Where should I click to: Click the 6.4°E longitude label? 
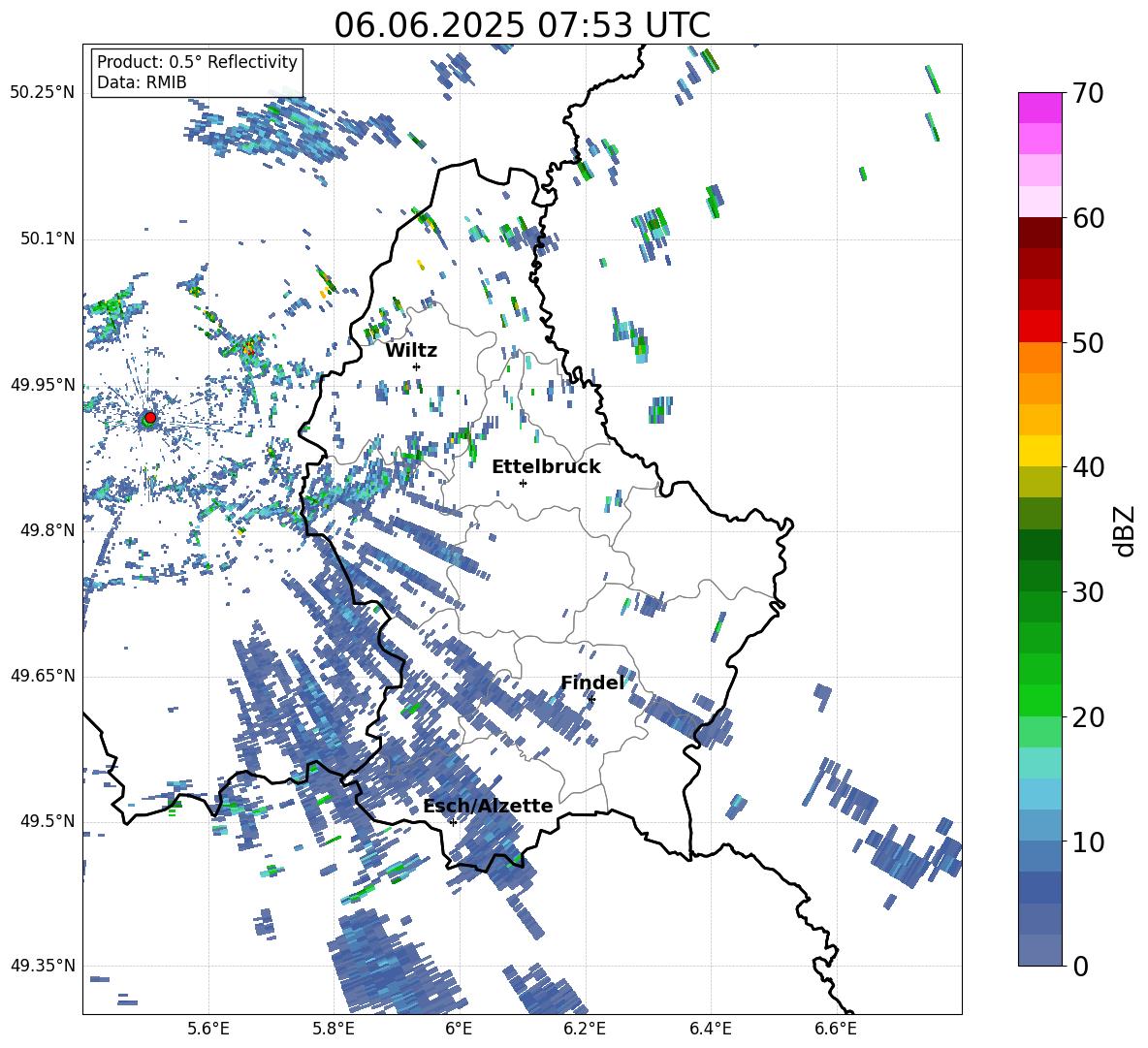click(710, 1029)
